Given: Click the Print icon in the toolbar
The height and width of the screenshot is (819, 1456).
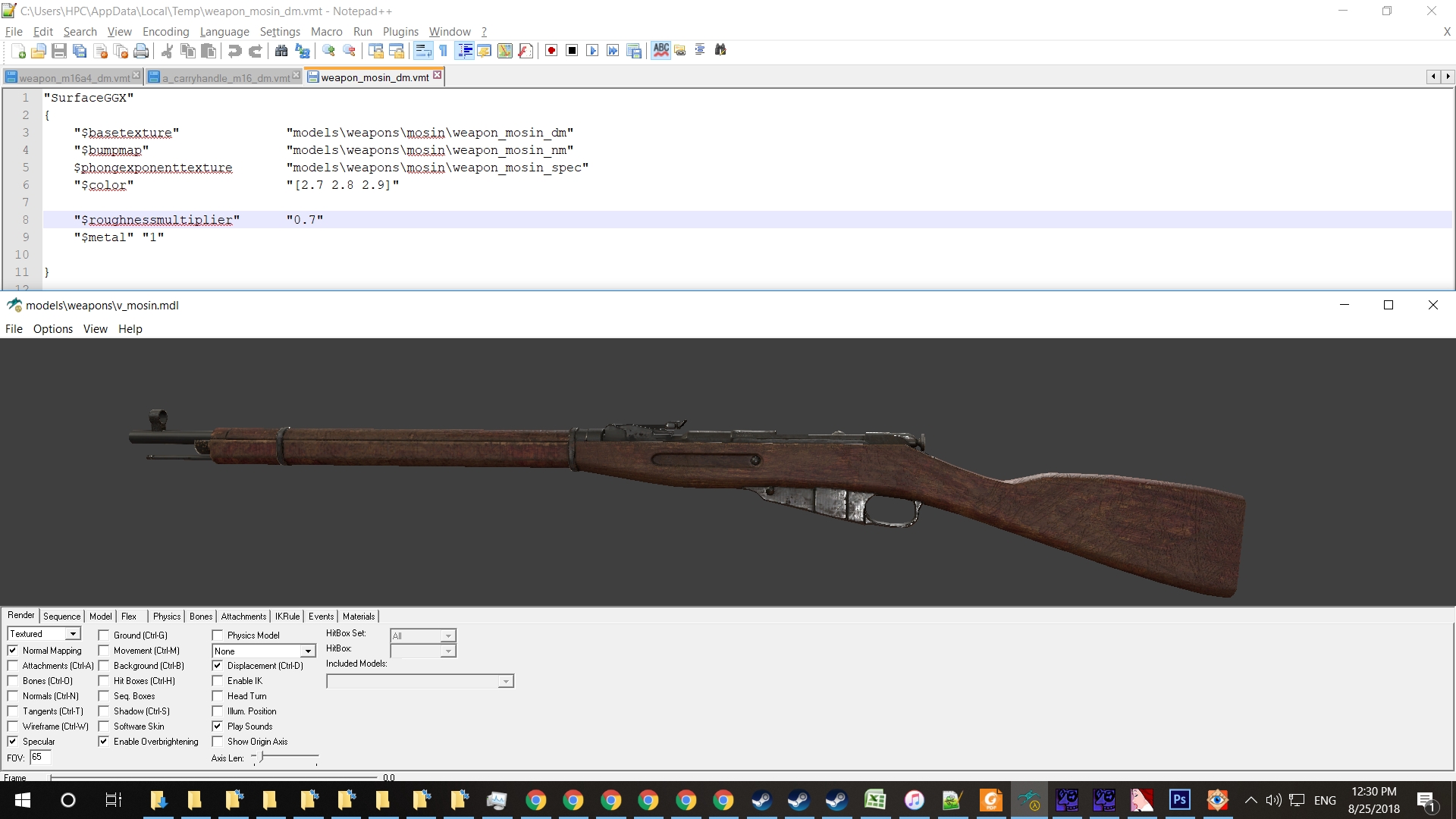Looking at the screenshot, I should tap(141, 51).
